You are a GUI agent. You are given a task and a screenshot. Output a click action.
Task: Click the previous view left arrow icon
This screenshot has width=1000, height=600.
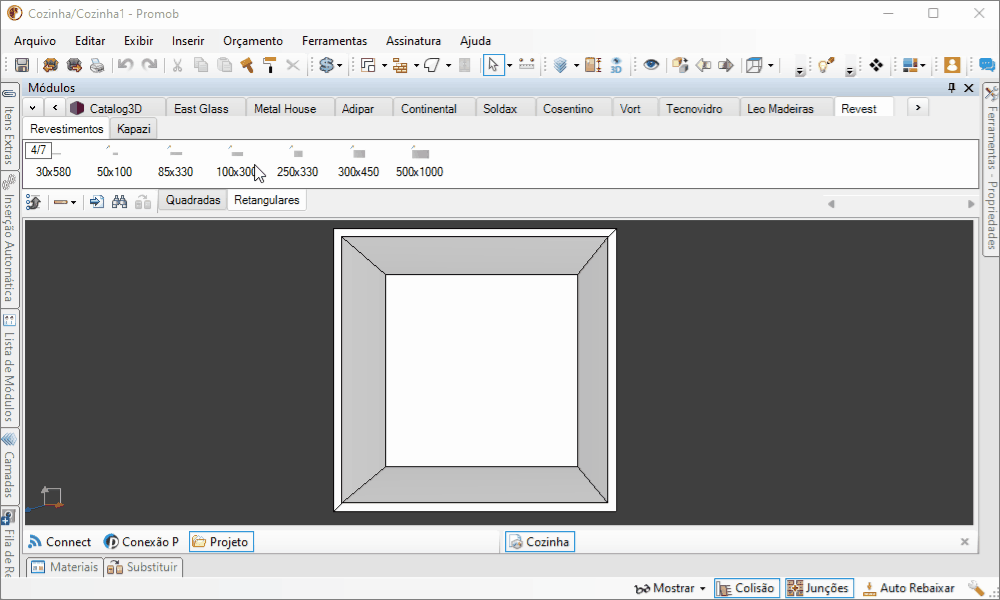[x=703, y=65]
